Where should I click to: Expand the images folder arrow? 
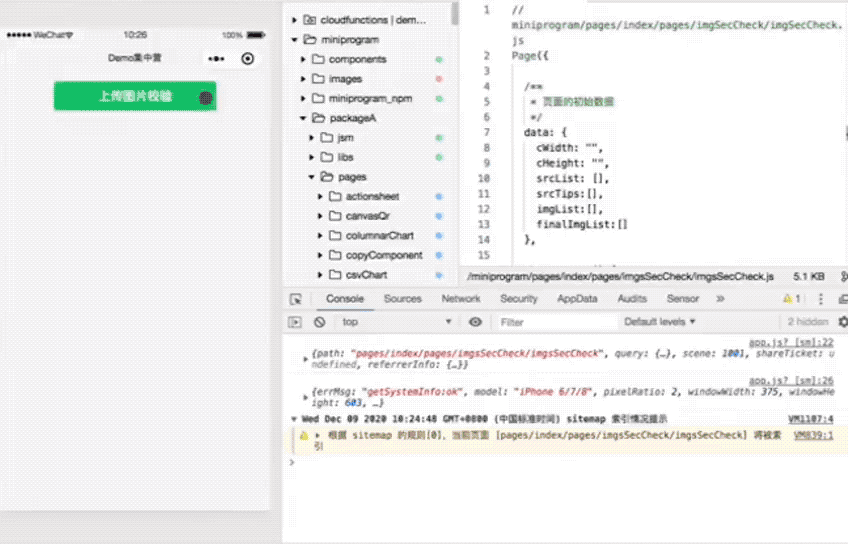[x=303, y=79]
